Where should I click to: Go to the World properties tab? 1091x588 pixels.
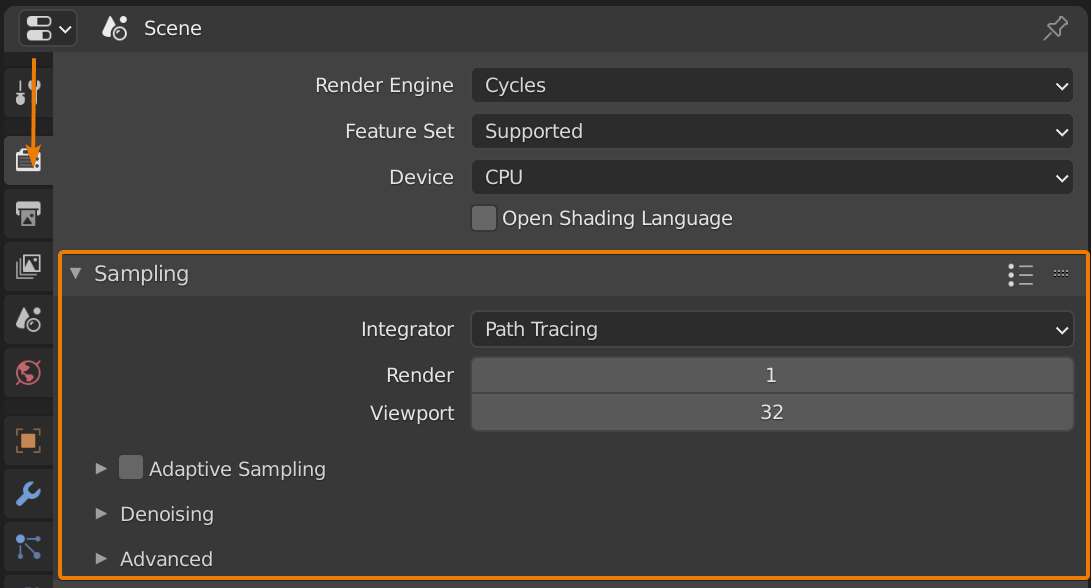point(28,373)
